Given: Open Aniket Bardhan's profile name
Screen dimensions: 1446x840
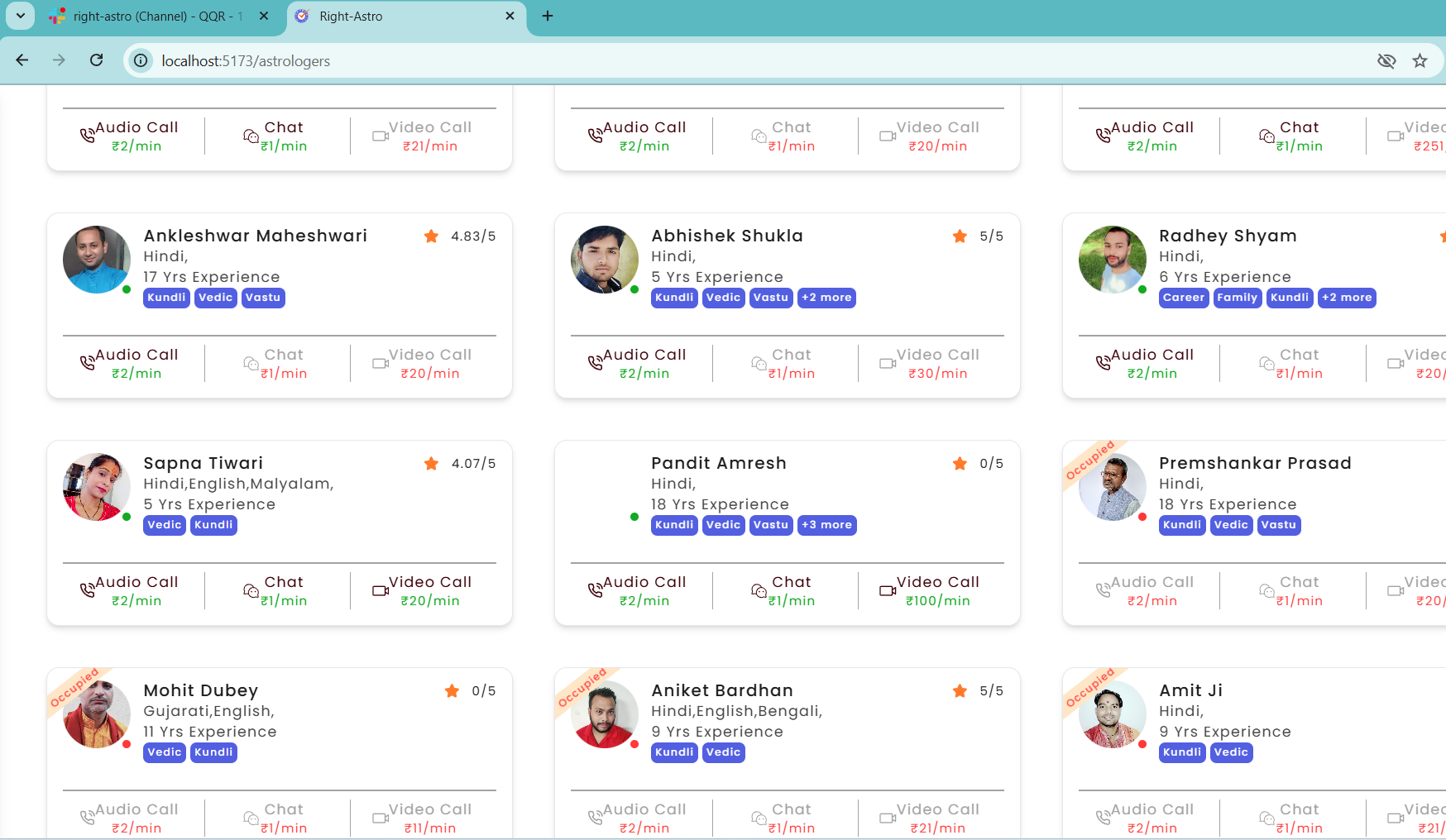Looking at the screenshot, I should click(721, 690).
